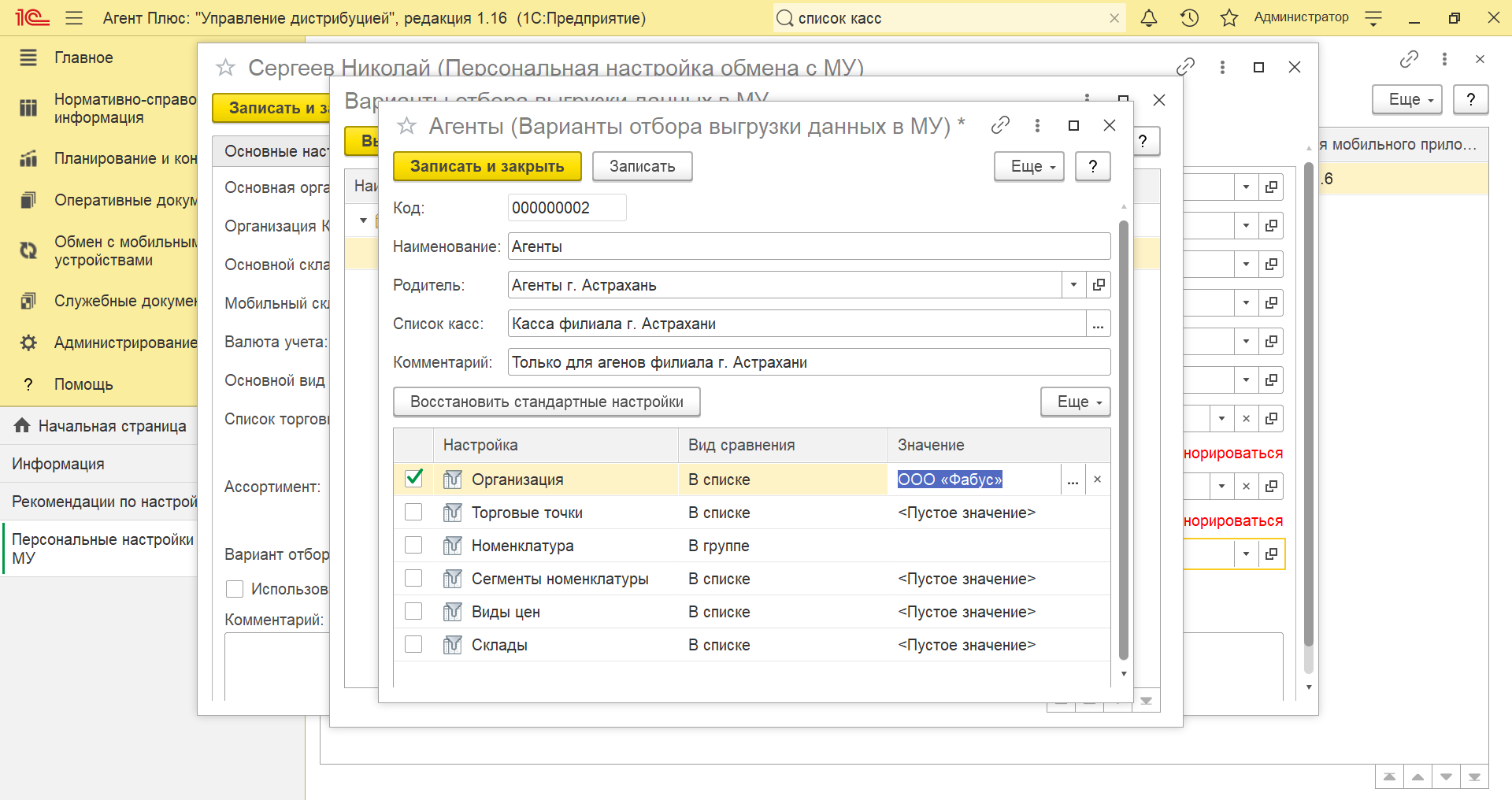Open three-dot menu of Агенты form
1512x800 pixels.
pos(1037,125)
